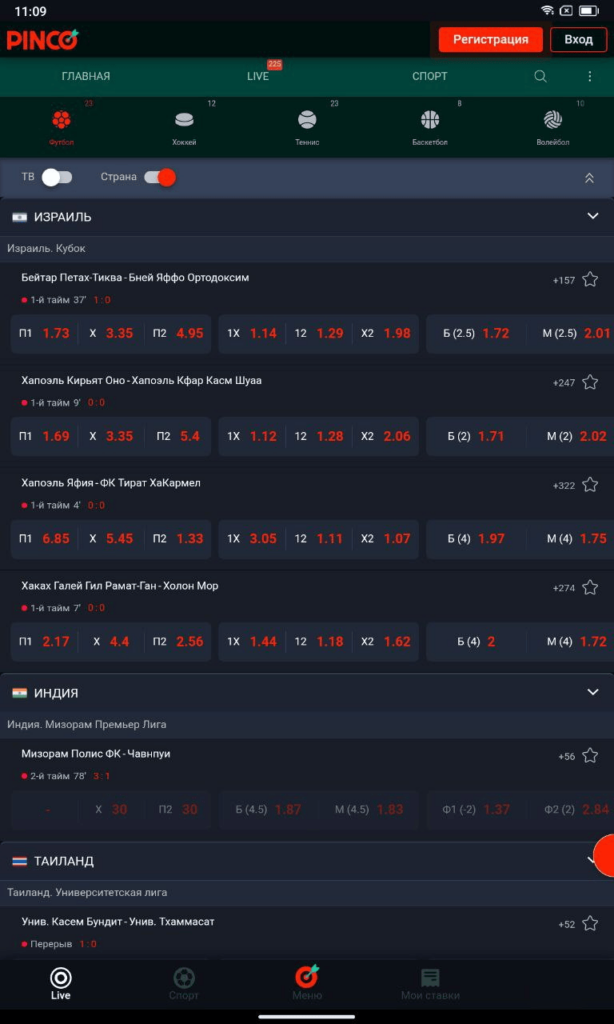Screen dimensions: 614x1024
Task: Collapse the ИЗРАИЛЬ section
Action: pyautogui.click(x=592, y=216)
